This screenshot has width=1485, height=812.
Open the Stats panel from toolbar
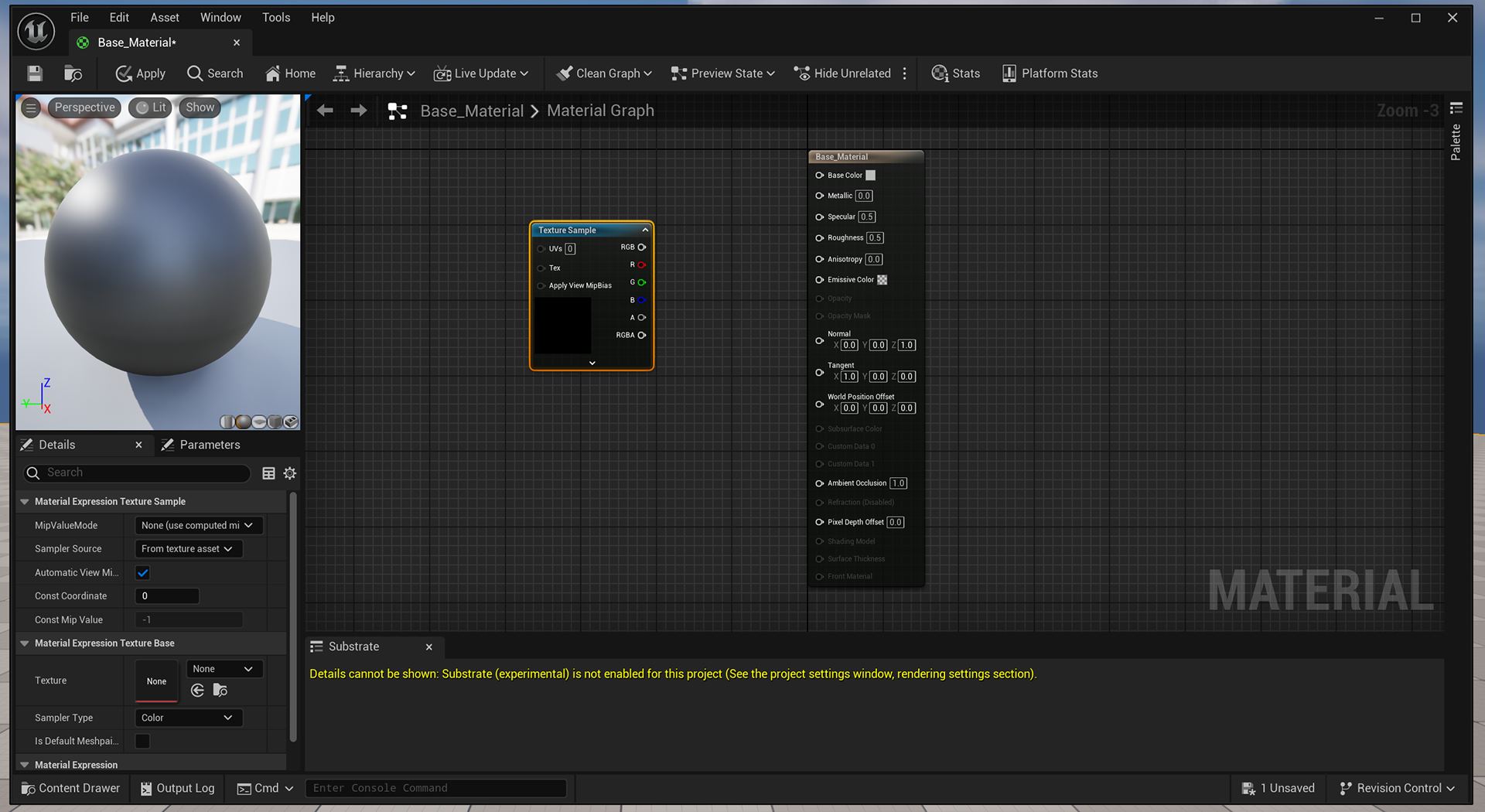pyautogui.click(x=956, y=73)
